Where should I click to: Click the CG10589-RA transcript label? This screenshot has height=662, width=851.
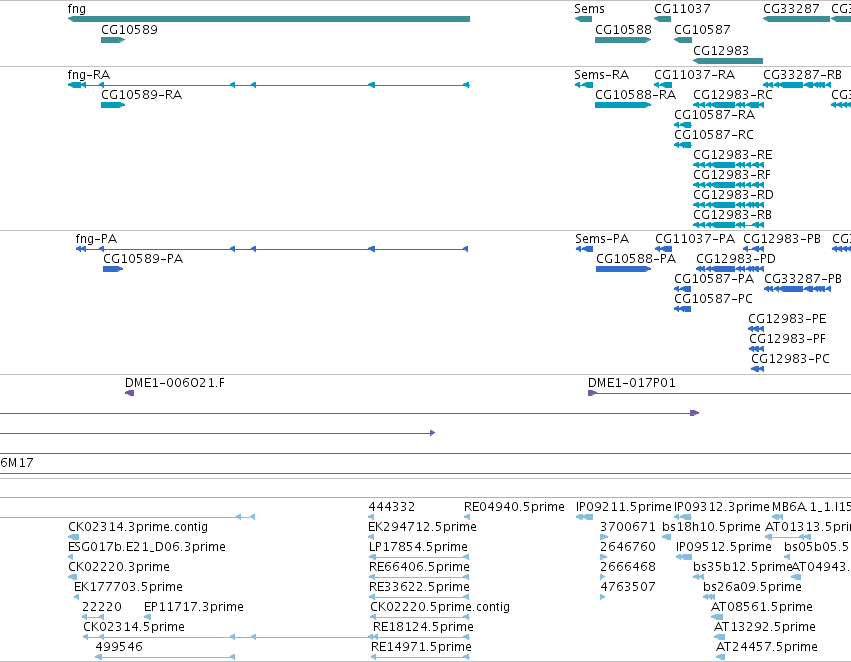click(x=142, y=95)
